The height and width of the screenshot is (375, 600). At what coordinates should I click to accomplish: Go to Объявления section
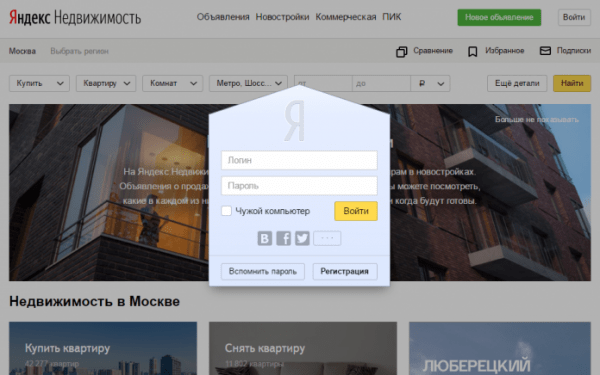point(223,17)
